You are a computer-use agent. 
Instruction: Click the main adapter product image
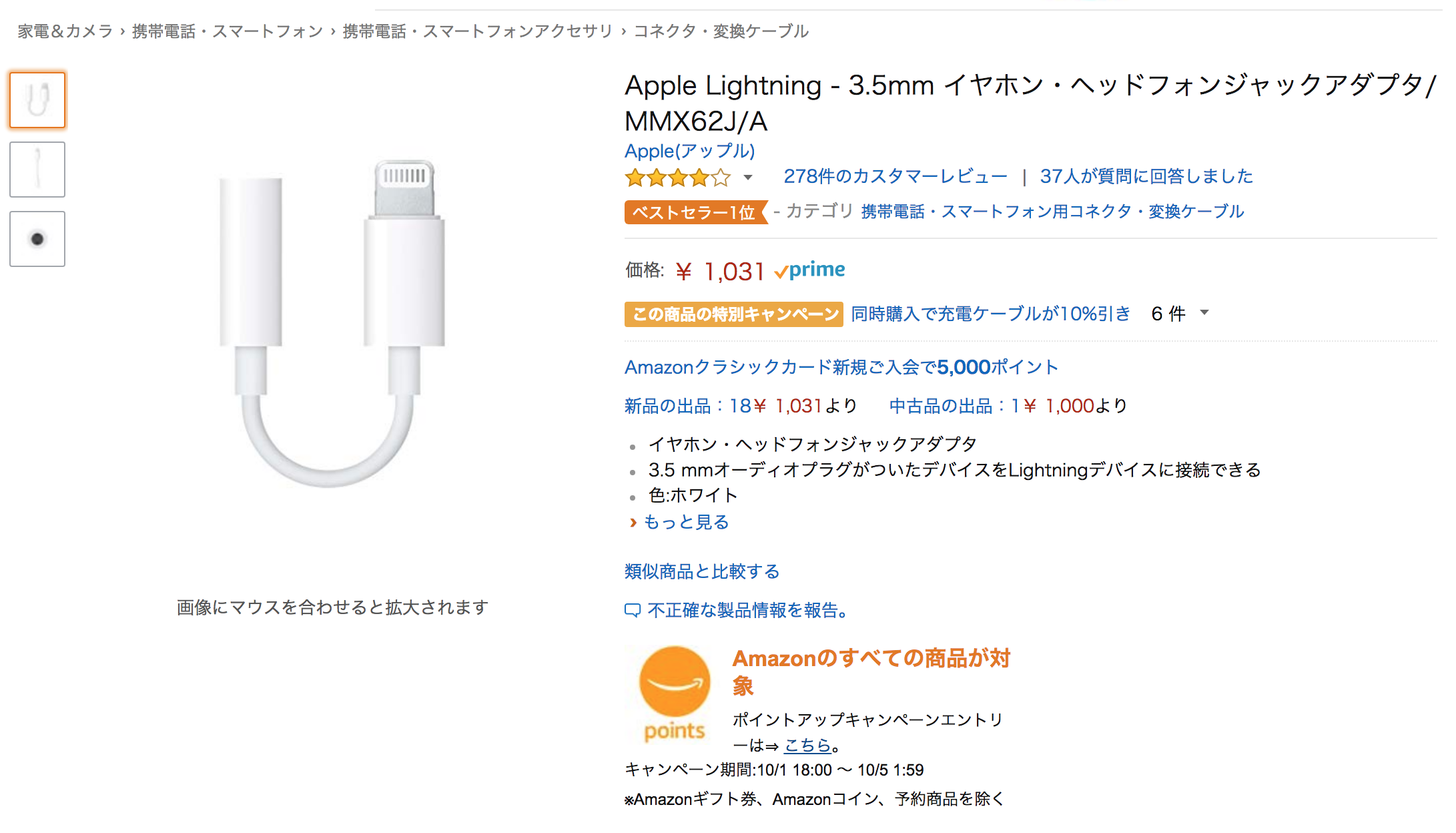(332, 324)
